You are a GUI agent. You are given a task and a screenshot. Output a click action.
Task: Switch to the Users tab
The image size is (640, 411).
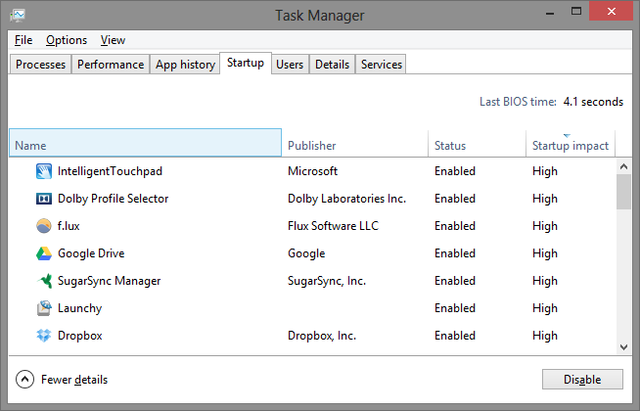[290, 64]
